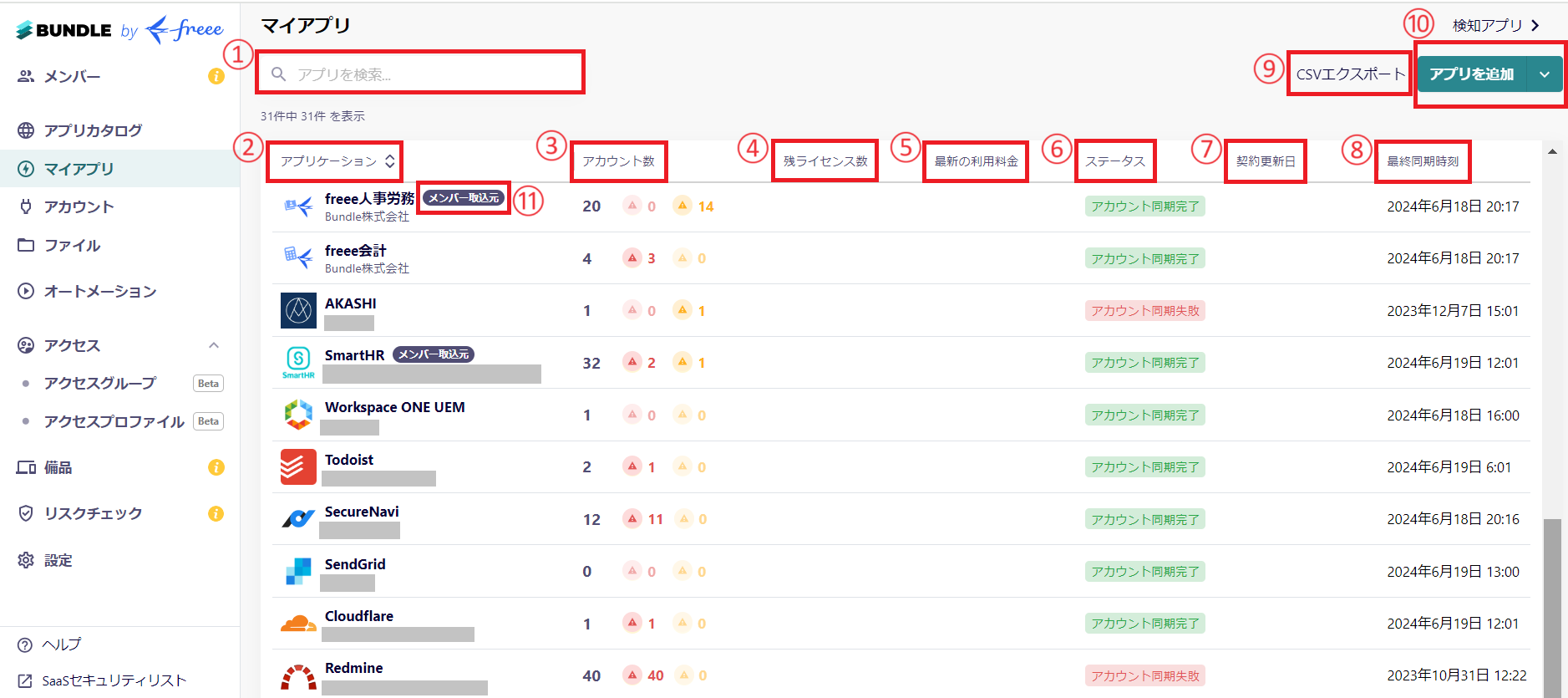Click the Todoist app icon
The width and height of the screenshot is (1568, 698).
[x=298, y=467]
